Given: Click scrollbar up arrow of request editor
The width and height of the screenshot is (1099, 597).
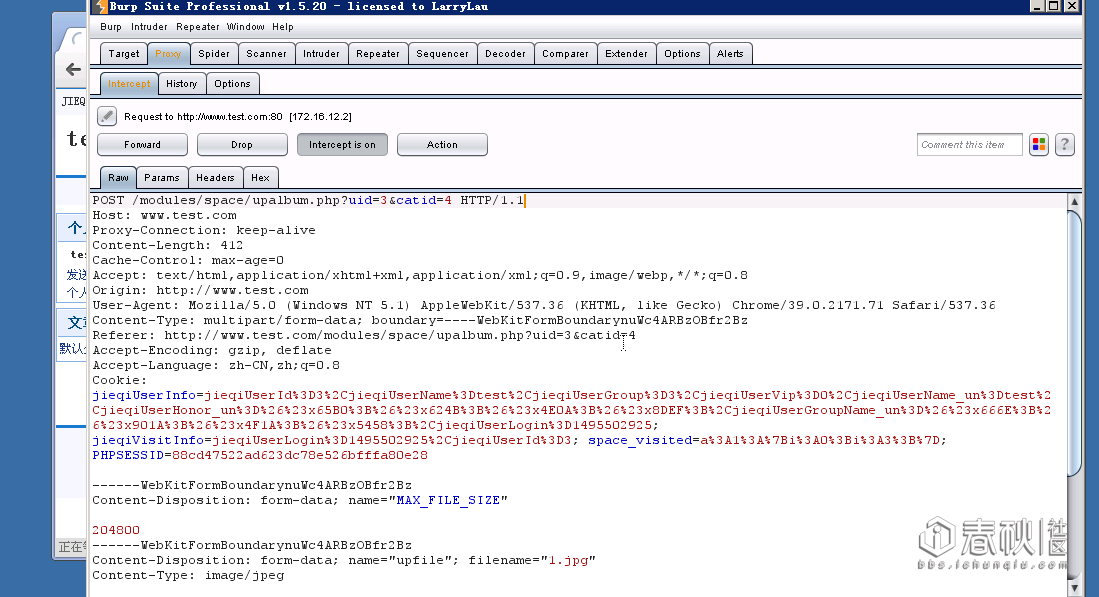Looking at the screenshot, I should point(1074,201).
